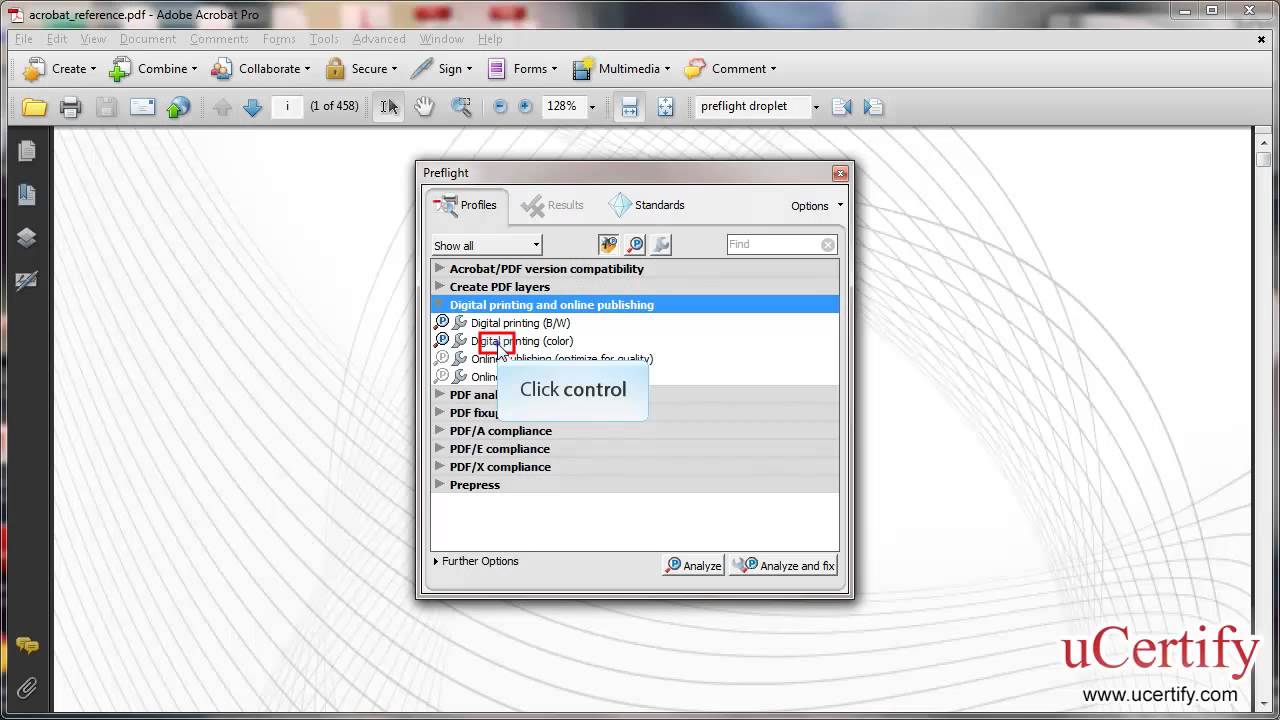This screenshot has width=1280, height=720.
Task: Click the preflight droplet search field
Action: click(x=752, y=106)
